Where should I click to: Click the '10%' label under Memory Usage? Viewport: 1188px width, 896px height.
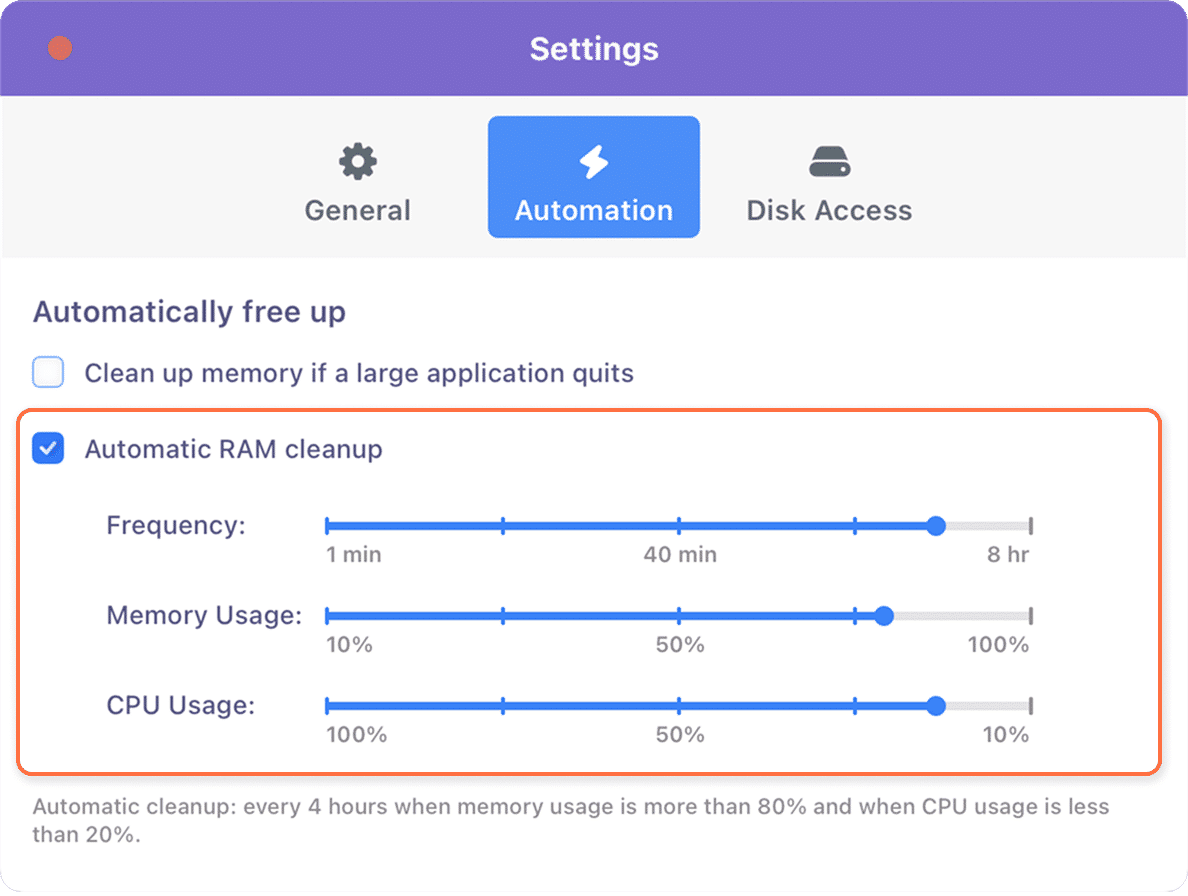(x=349, y=645)
